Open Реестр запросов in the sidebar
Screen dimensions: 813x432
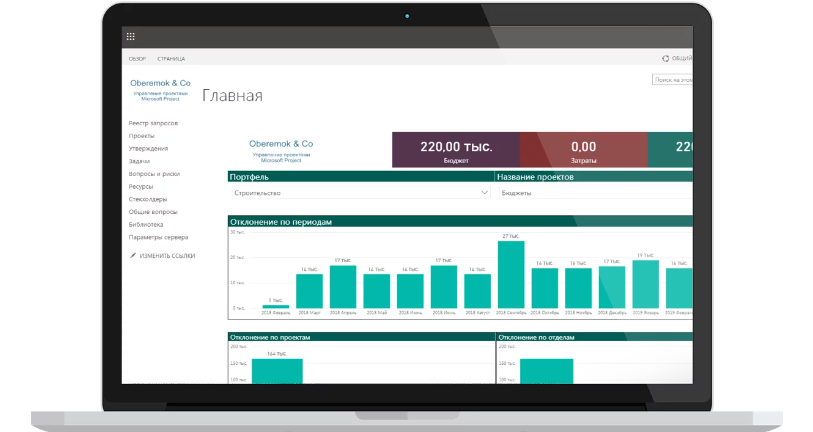pos(153,123)
